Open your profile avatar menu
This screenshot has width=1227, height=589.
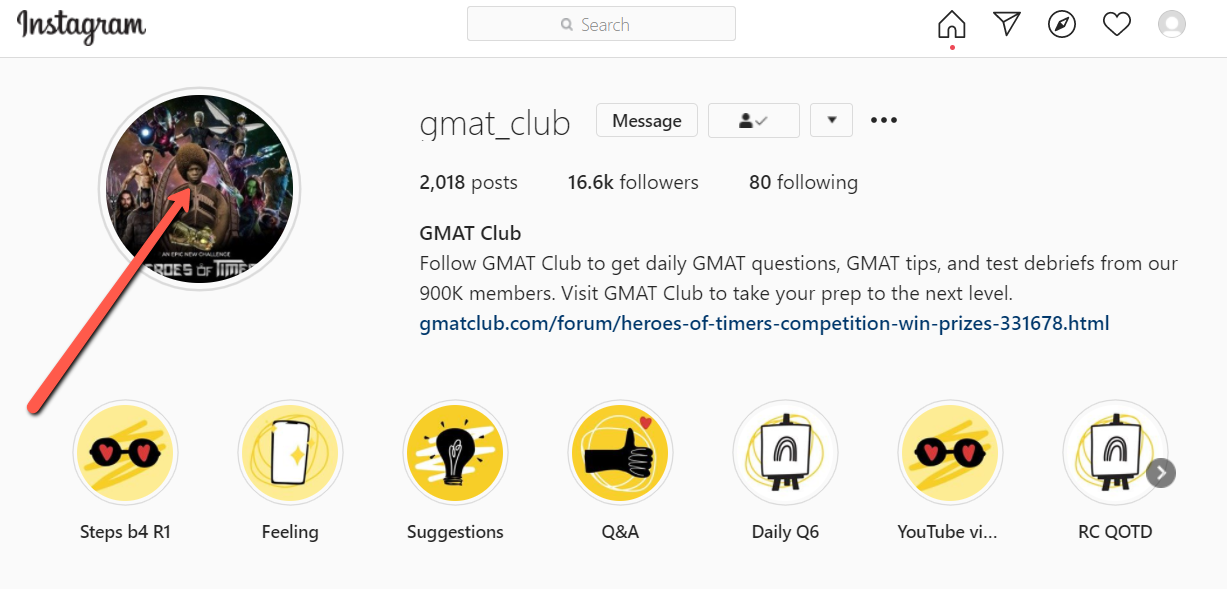click(x=1171, y=24)
